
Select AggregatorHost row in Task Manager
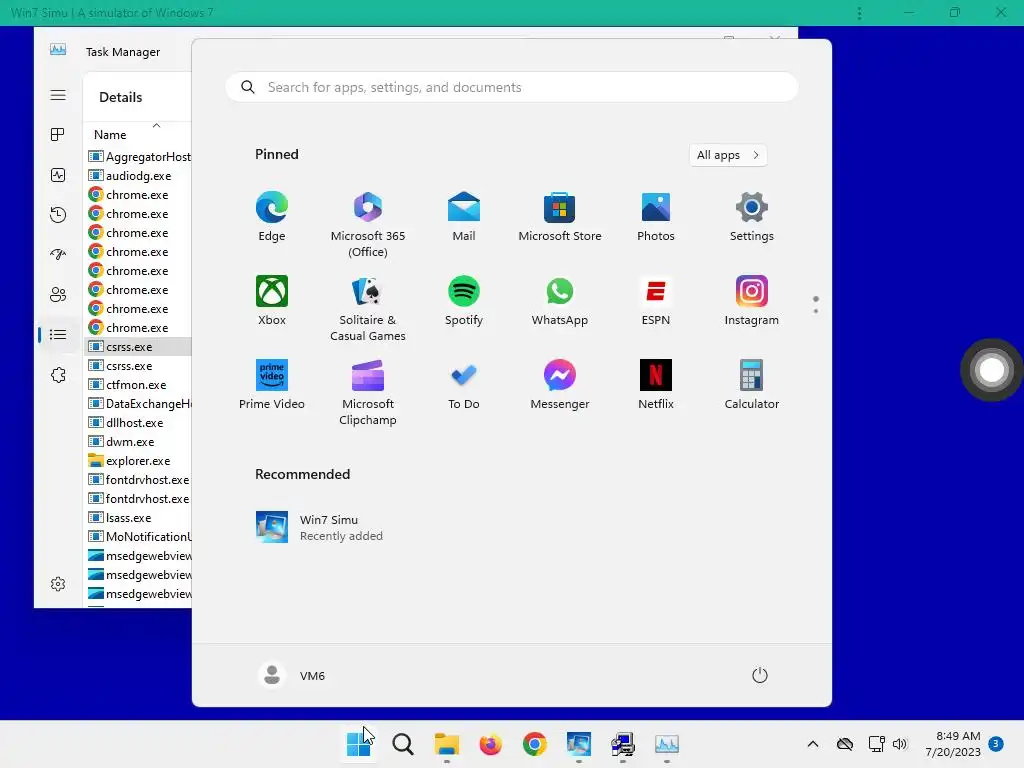[139, 157]
